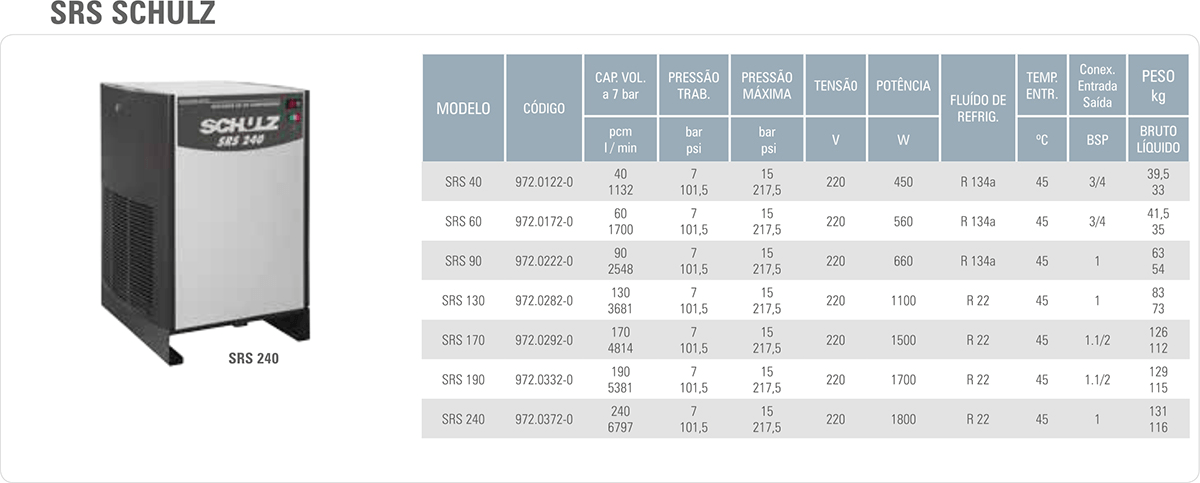Click the PESO kg column header
The height and width of the screenshot is (483, 1200).
click(1158, 86)
